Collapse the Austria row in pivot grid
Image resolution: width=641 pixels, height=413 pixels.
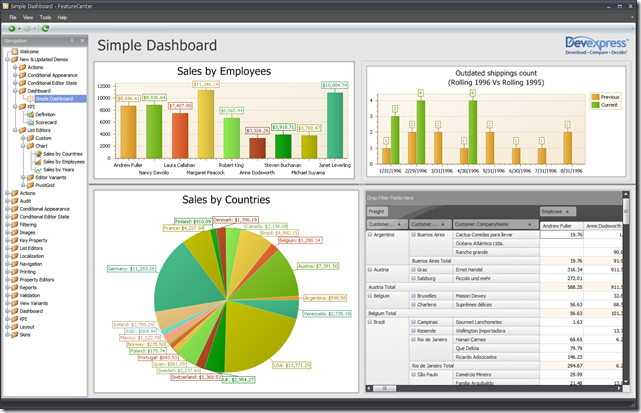pos(370,269)
